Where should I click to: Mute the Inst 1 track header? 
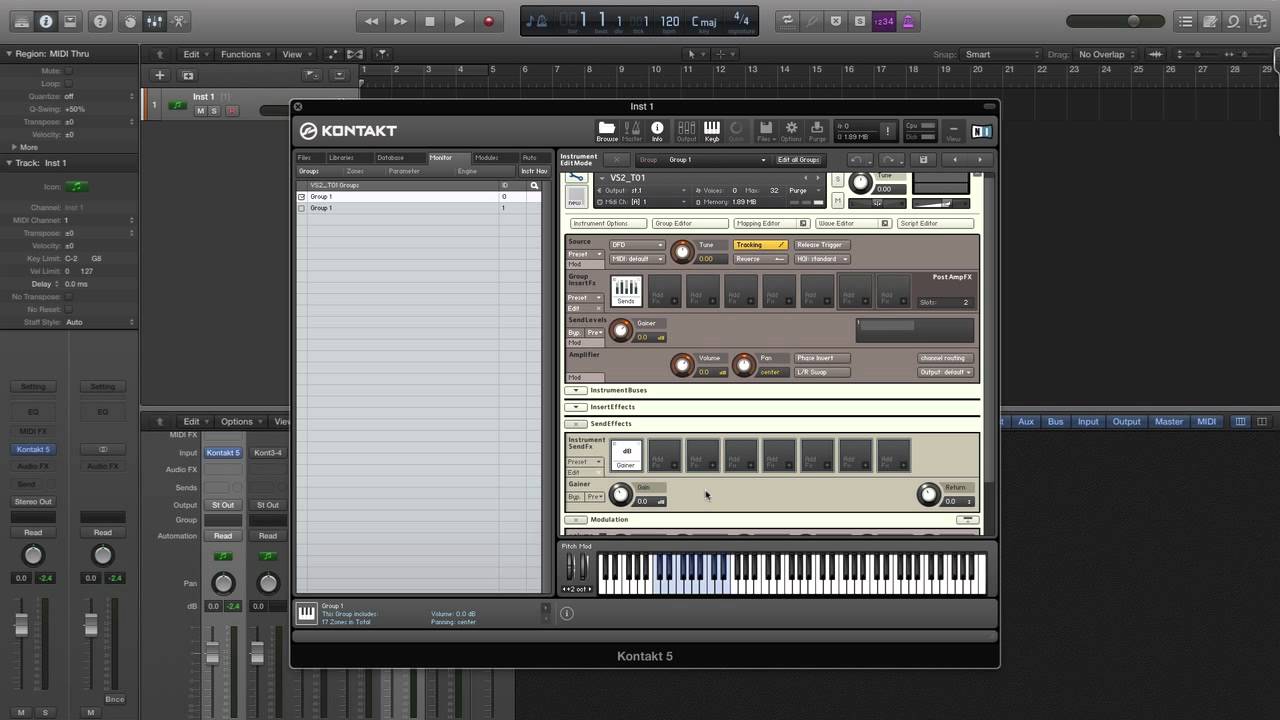pos(200,111)
